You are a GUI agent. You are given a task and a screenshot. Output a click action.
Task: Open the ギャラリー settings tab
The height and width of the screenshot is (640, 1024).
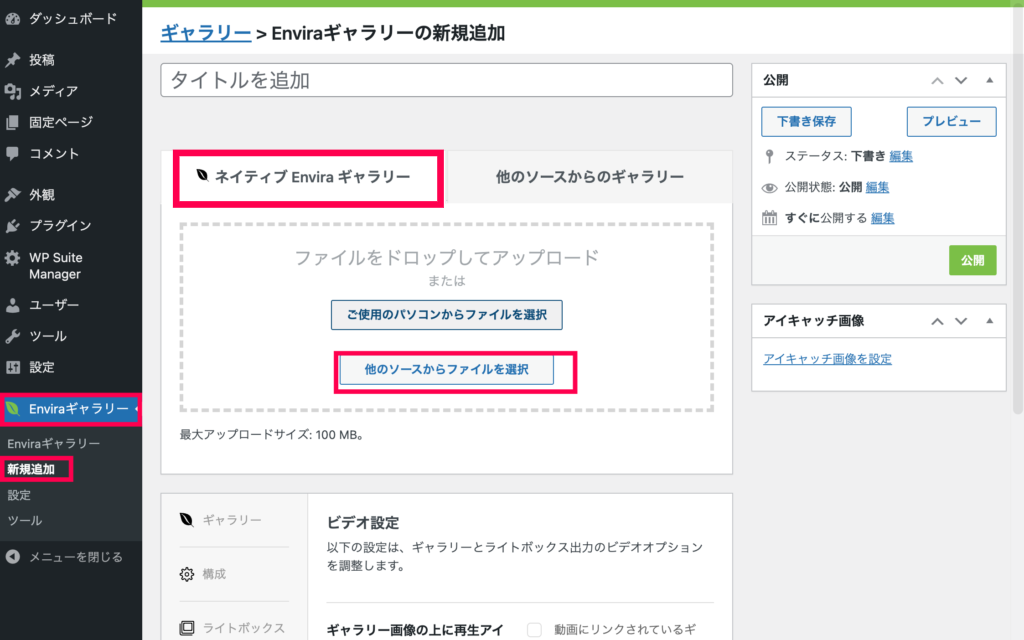[x=234, y=520]
